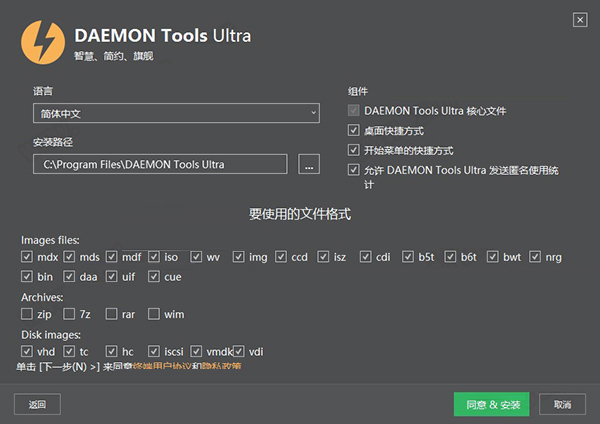
Task: Browse for install path with ellipsis button
Action: 308,164
